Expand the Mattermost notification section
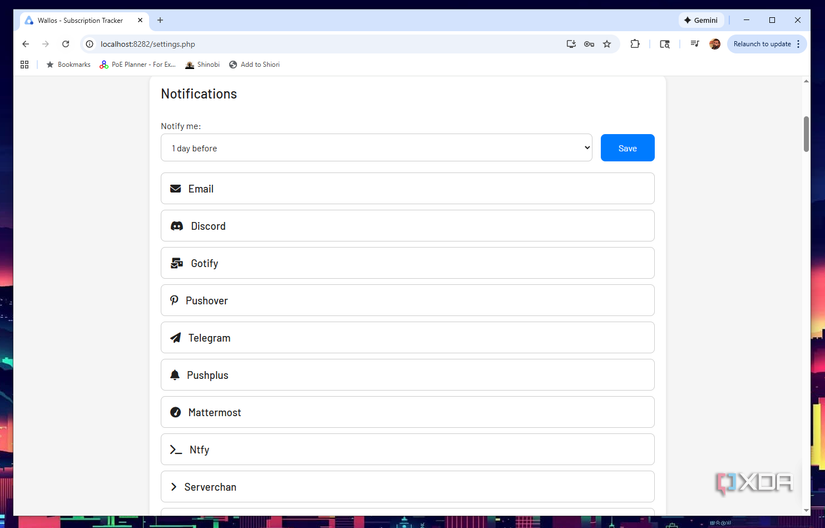Screen dimensions: 825x528 pos(407,412)
